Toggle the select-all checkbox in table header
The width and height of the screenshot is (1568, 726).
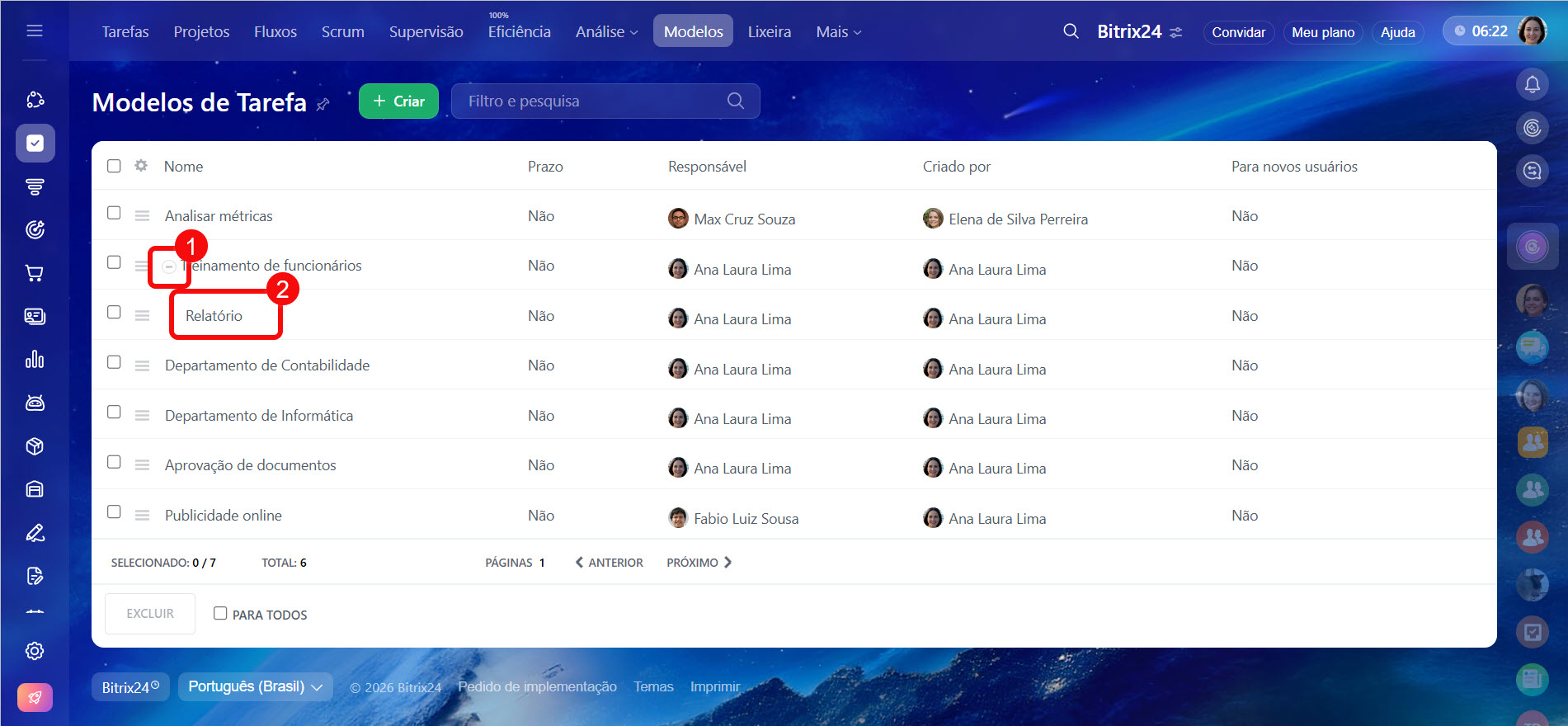click(114, 166)
